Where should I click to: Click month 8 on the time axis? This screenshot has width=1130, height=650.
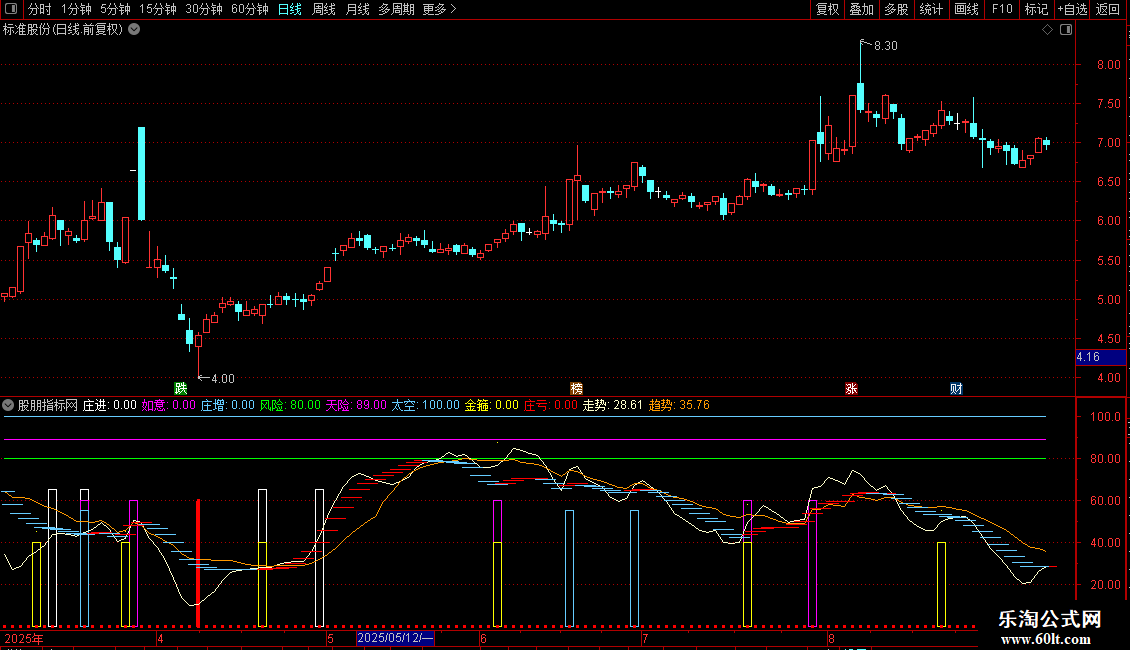[x=831, y=638]
